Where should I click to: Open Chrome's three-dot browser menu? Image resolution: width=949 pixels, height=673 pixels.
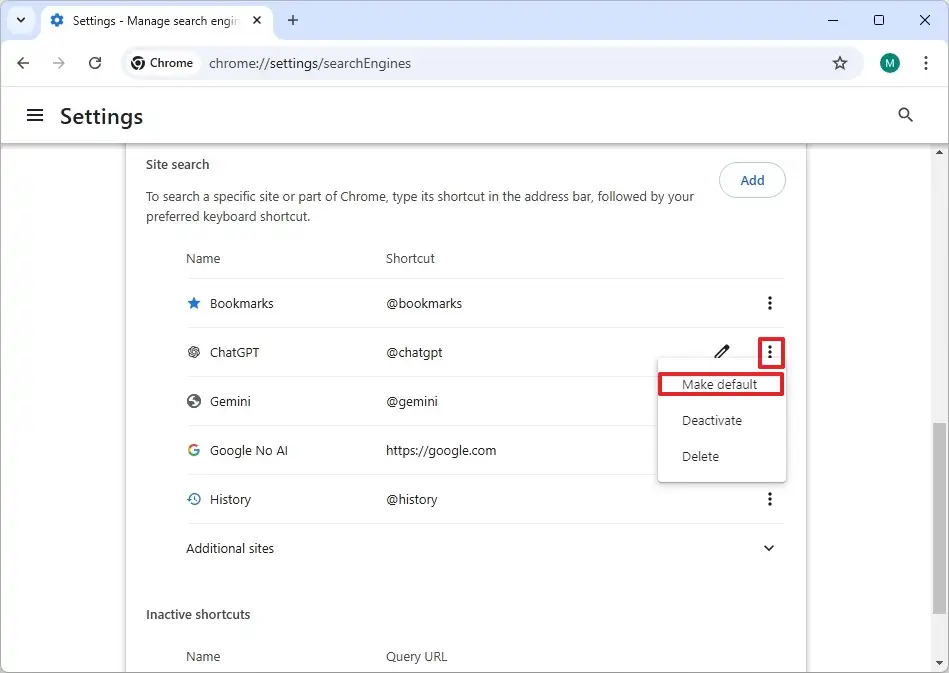coord(925,62)
